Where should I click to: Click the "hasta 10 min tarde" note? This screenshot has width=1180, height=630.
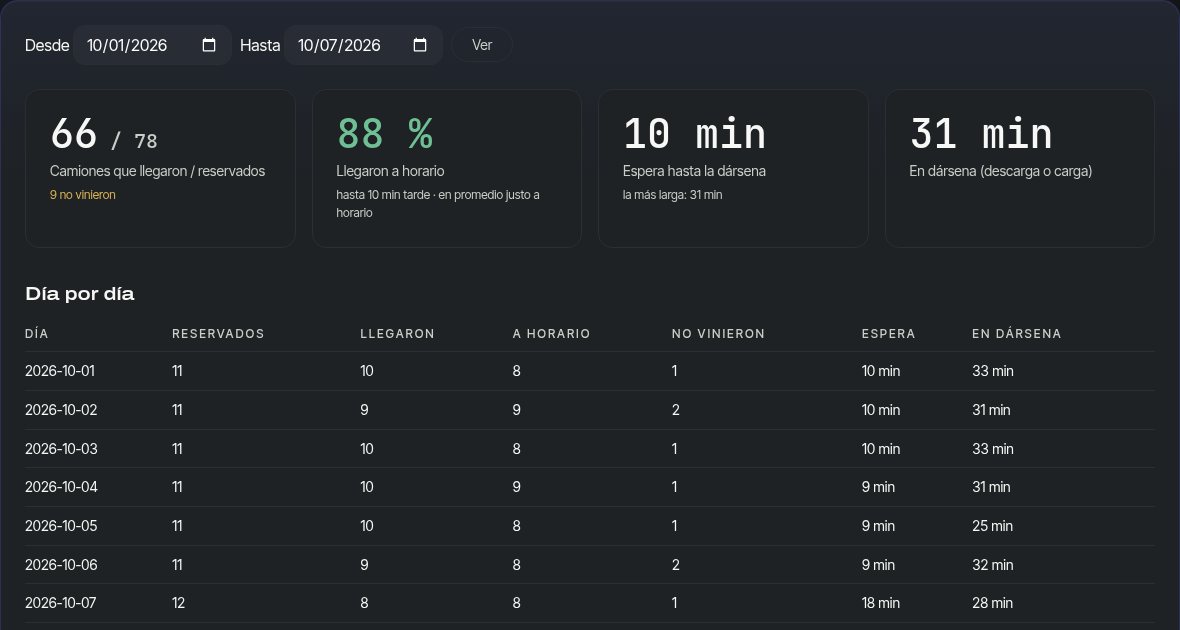[x=381, y=195]
